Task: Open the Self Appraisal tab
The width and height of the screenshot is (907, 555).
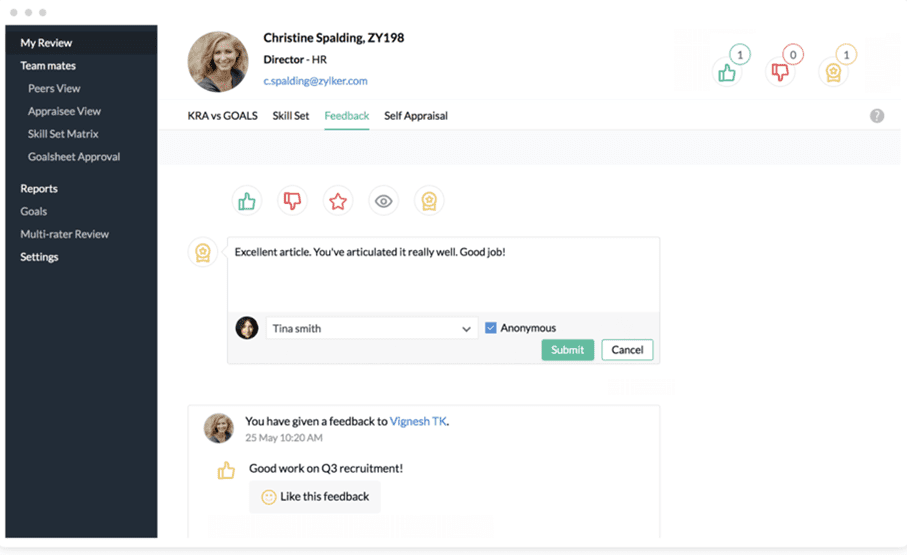Action: (x=416, y=116)
